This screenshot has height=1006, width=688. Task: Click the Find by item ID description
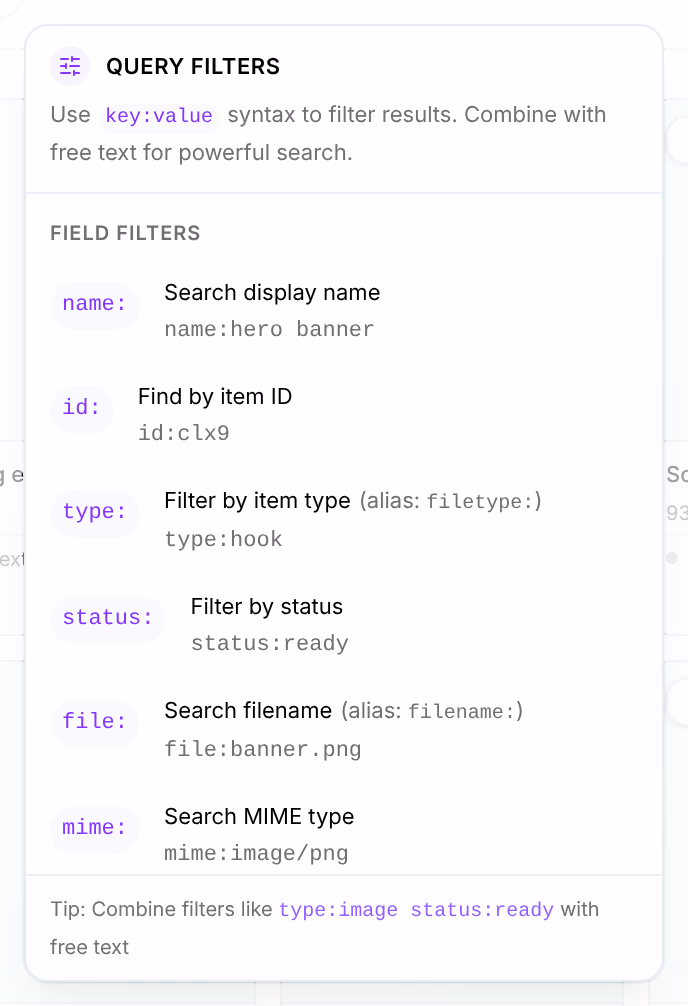tap(215, 396)
